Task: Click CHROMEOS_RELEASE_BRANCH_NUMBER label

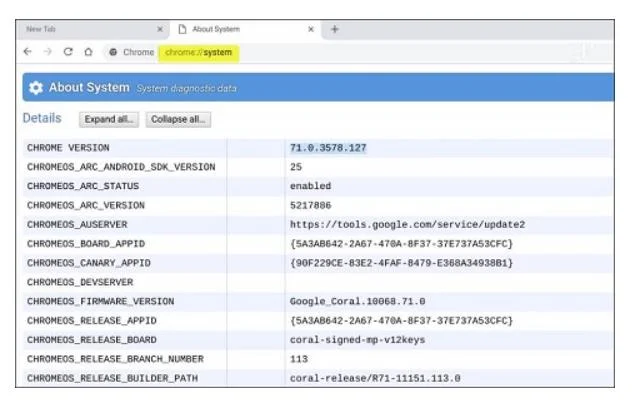Action: coord(115,359)
